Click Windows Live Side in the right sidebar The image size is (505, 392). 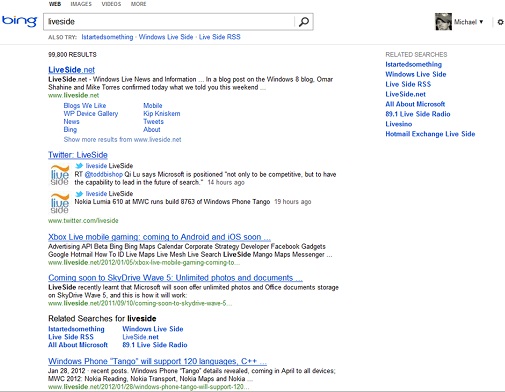416,74
